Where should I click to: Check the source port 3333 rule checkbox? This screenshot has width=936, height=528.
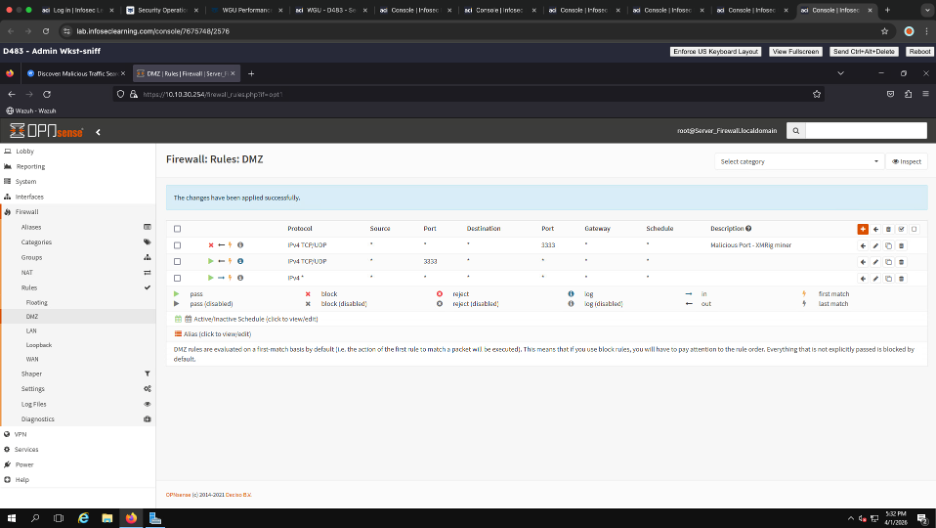coord(177,261)
